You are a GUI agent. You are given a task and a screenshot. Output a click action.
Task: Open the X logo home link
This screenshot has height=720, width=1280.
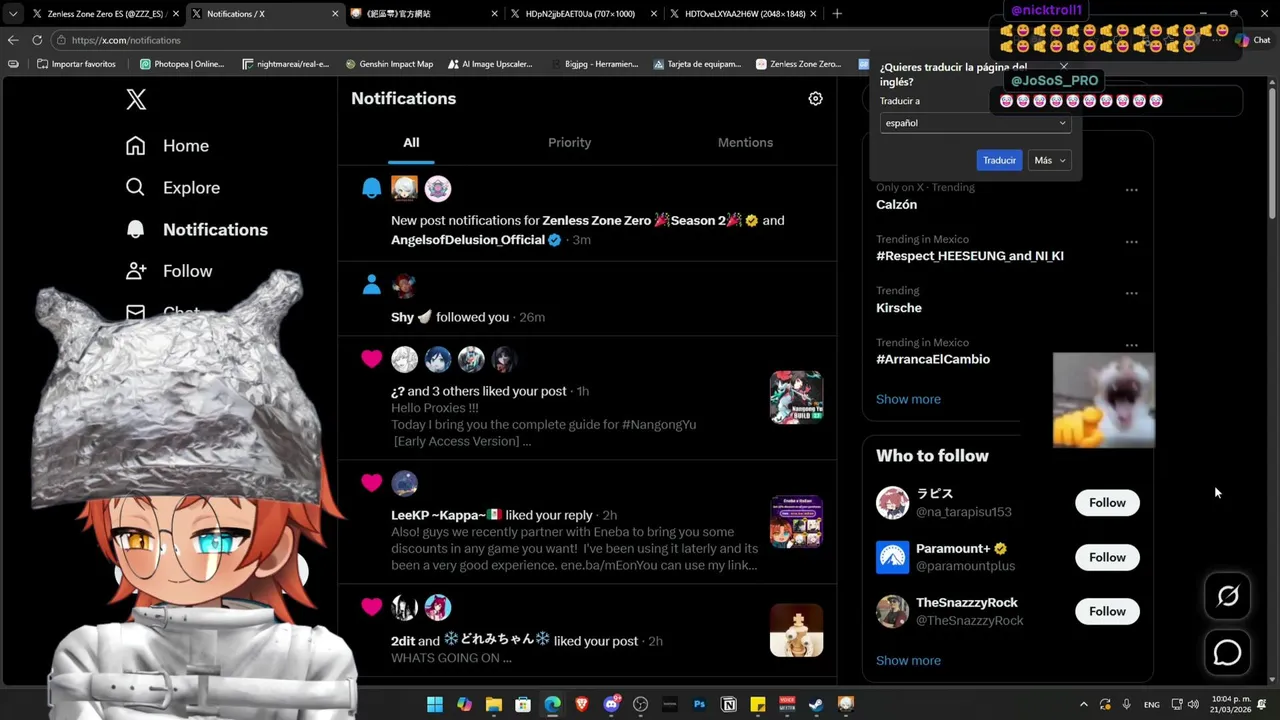[136, 99]
